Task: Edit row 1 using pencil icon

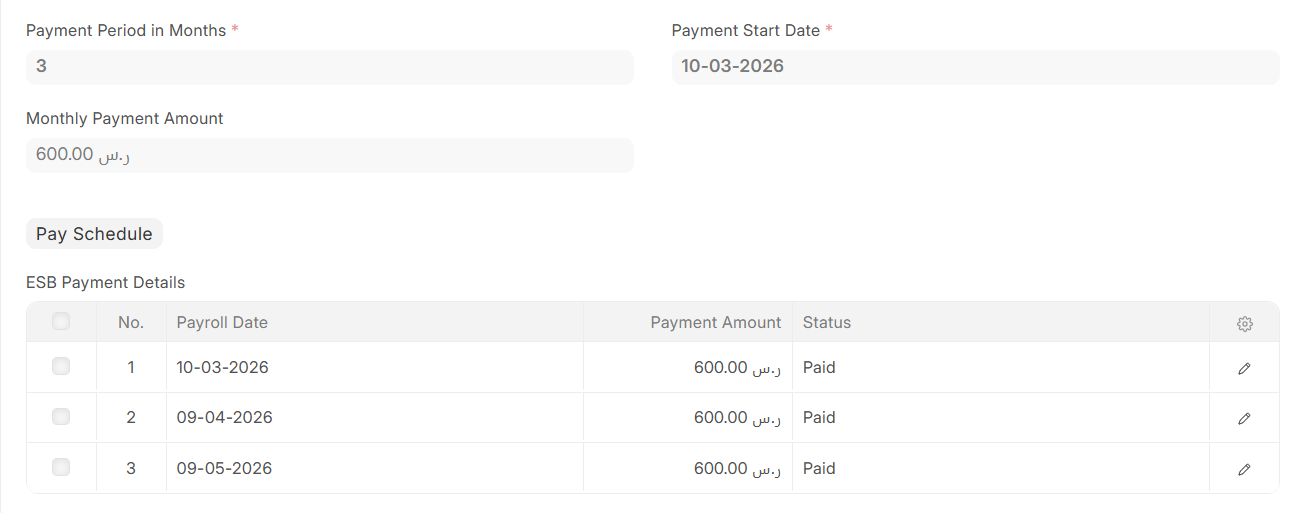Action: click(x=1244, y=368)
